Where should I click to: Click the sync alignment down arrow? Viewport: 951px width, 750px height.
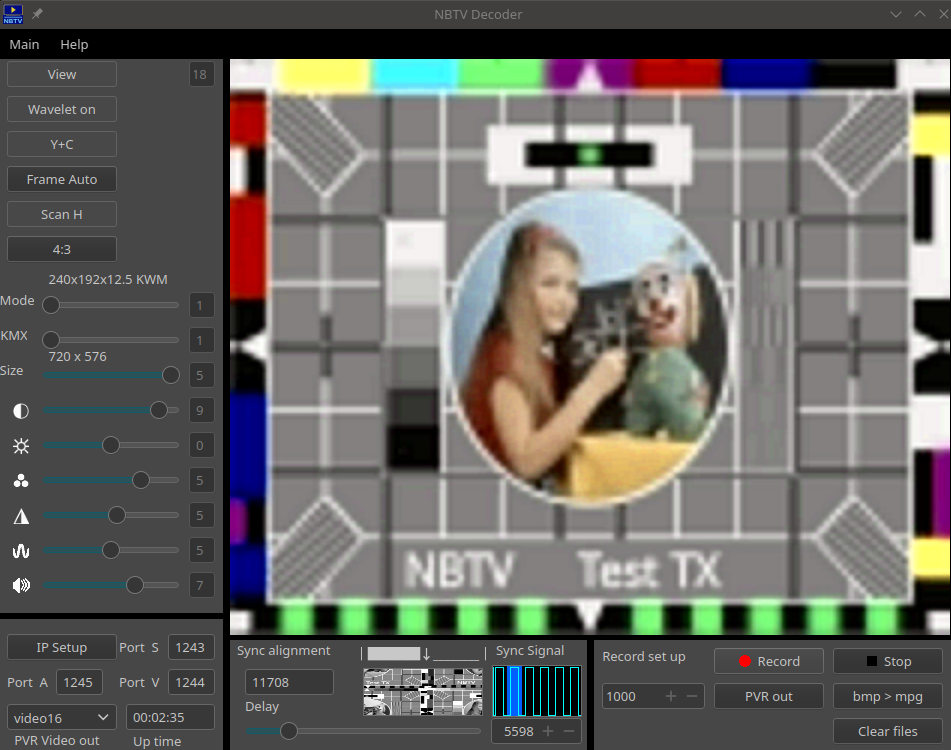point(426,654)
